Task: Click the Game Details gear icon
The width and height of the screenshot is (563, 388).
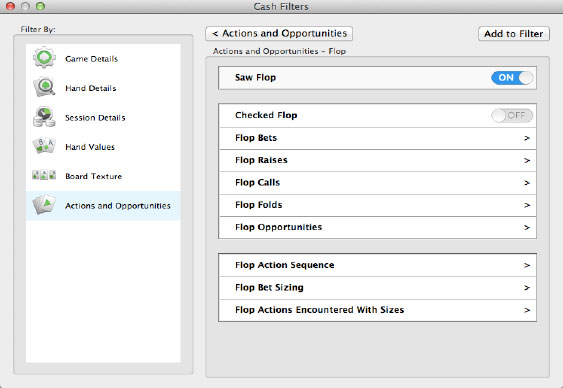Action: (x=44, y=57)
